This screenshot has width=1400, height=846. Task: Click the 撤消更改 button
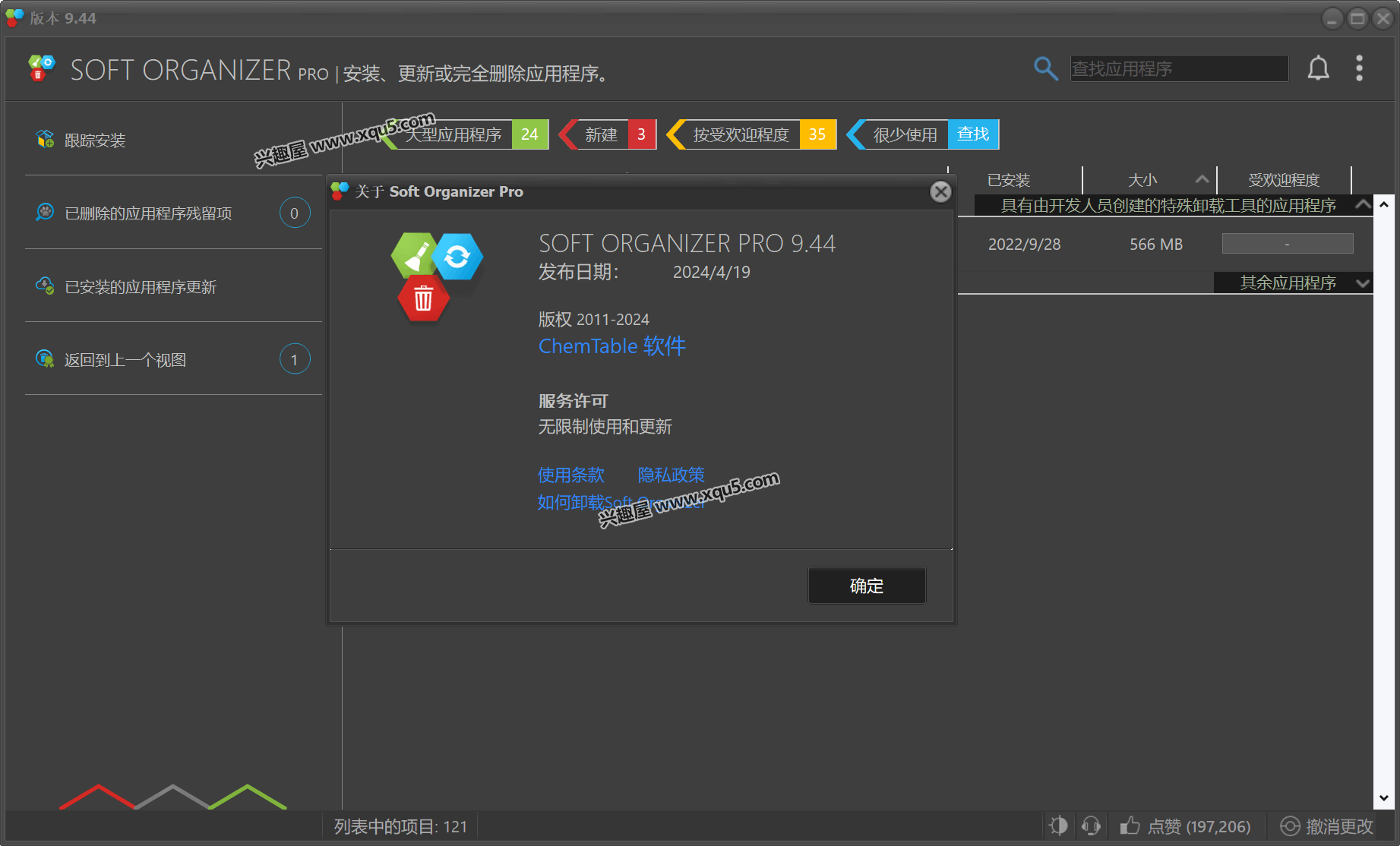(1326, 826)
